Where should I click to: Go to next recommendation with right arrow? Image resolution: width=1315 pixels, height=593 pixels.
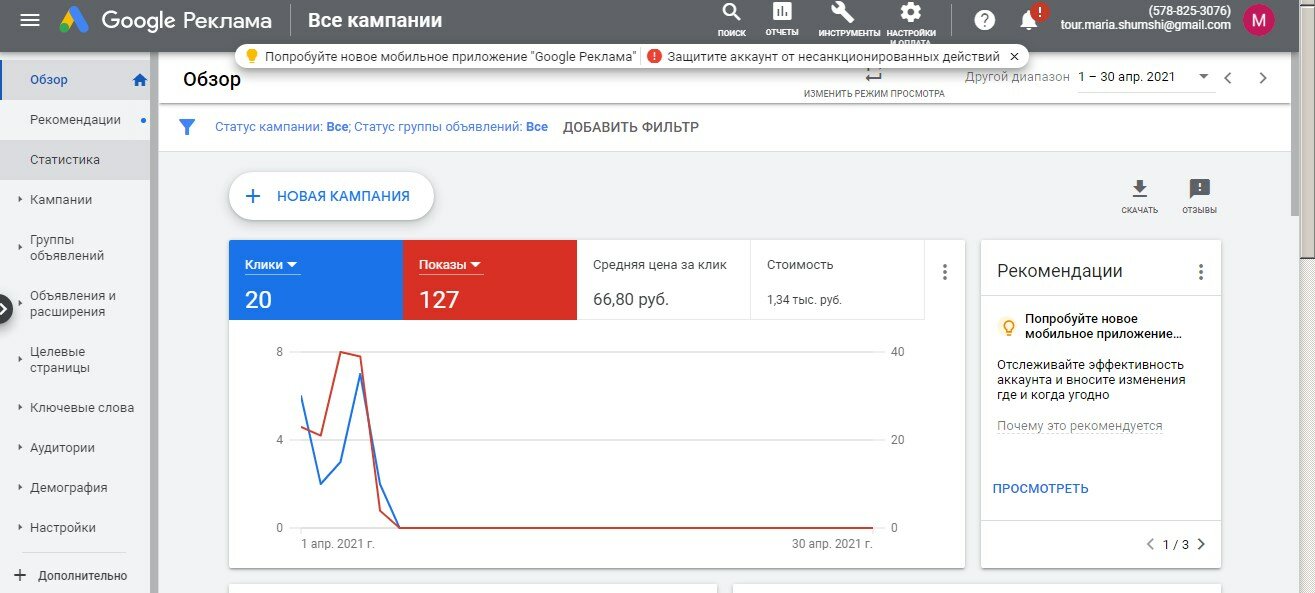pos(1201,544)
